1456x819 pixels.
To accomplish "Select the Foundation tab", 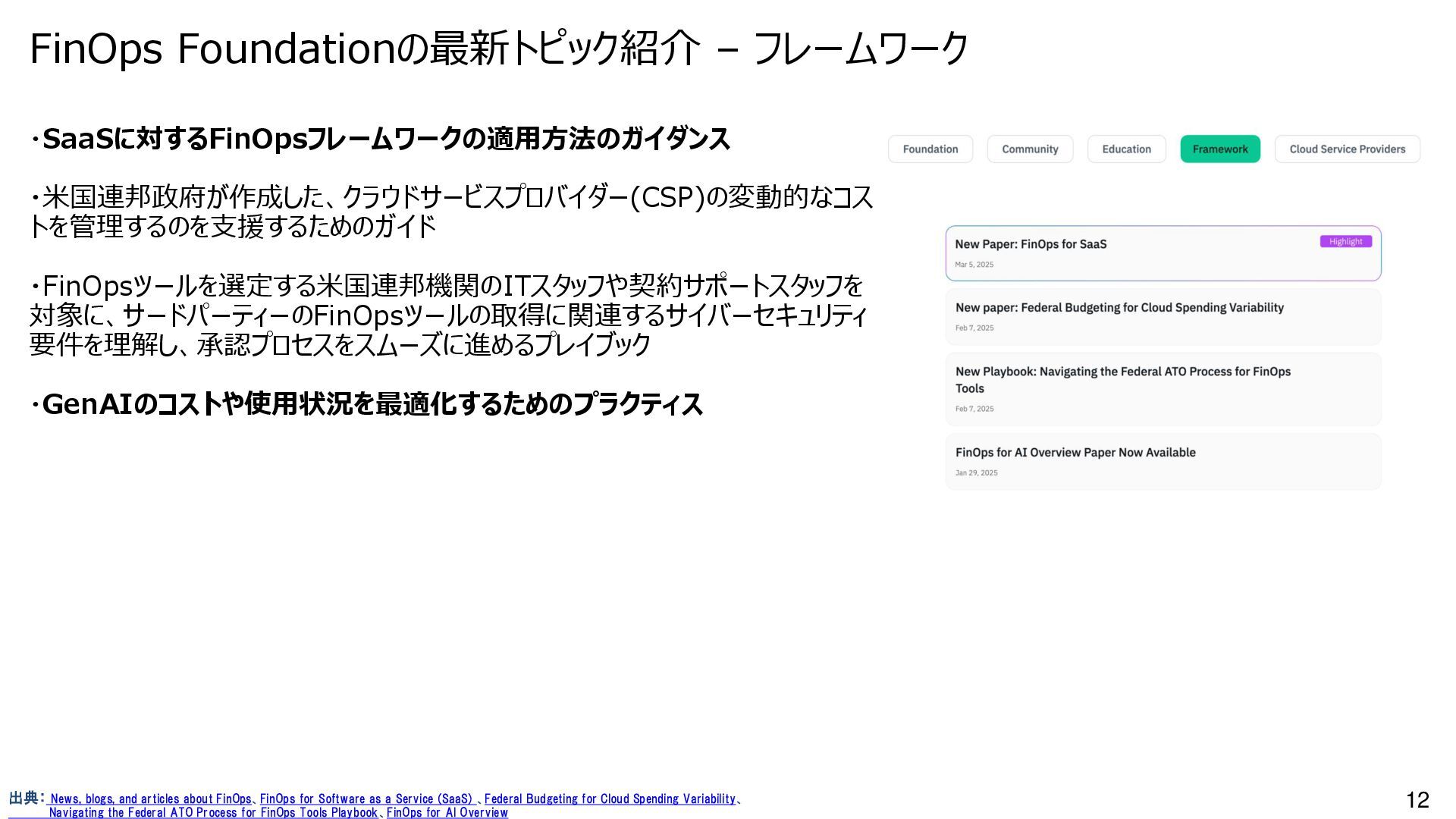I will pos(930,149).
